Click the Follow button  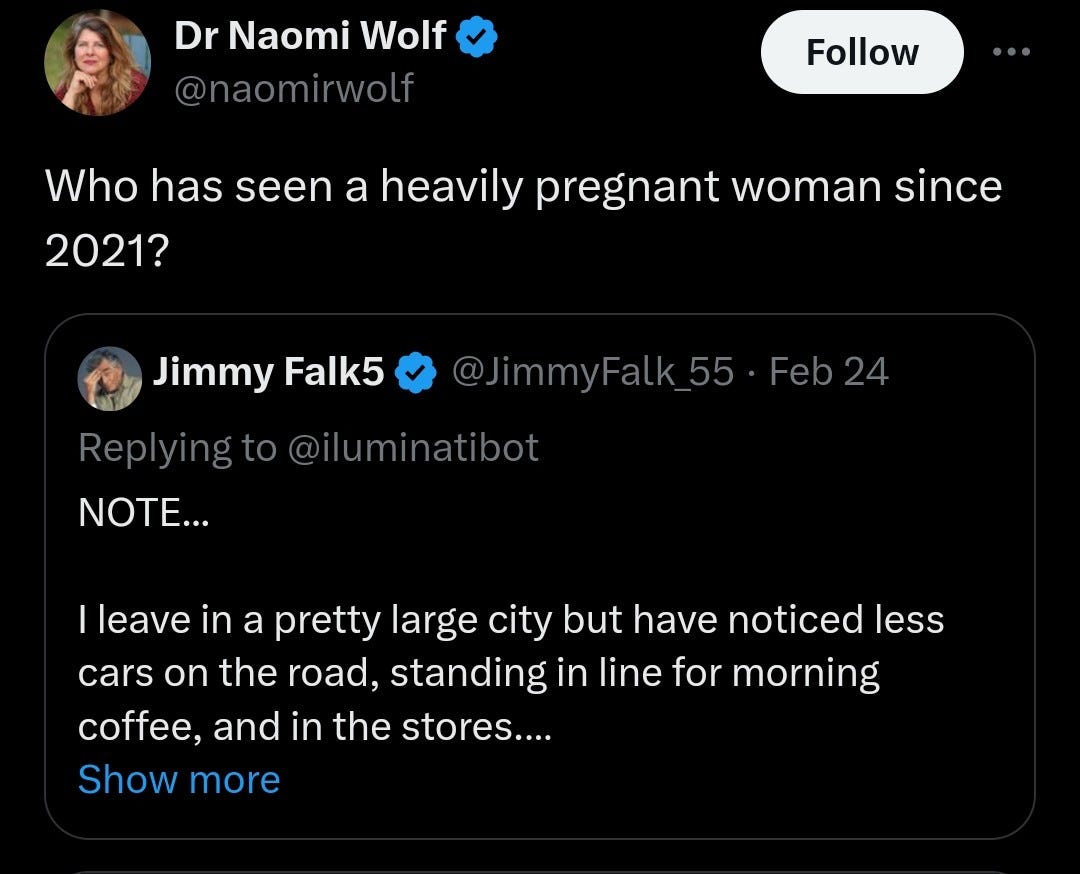[x=861, y=52]
